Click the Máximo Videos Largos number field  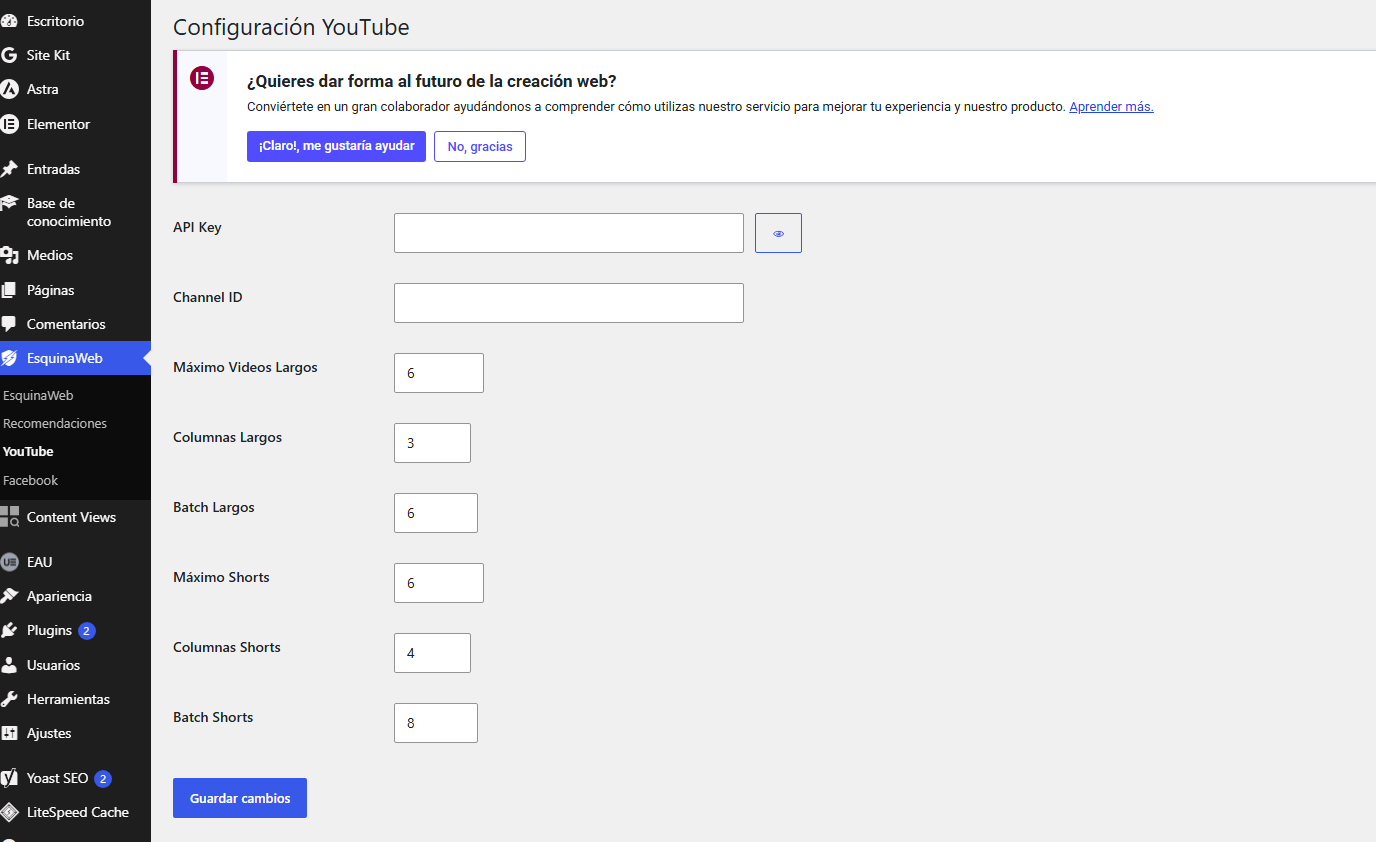(439, 373)
